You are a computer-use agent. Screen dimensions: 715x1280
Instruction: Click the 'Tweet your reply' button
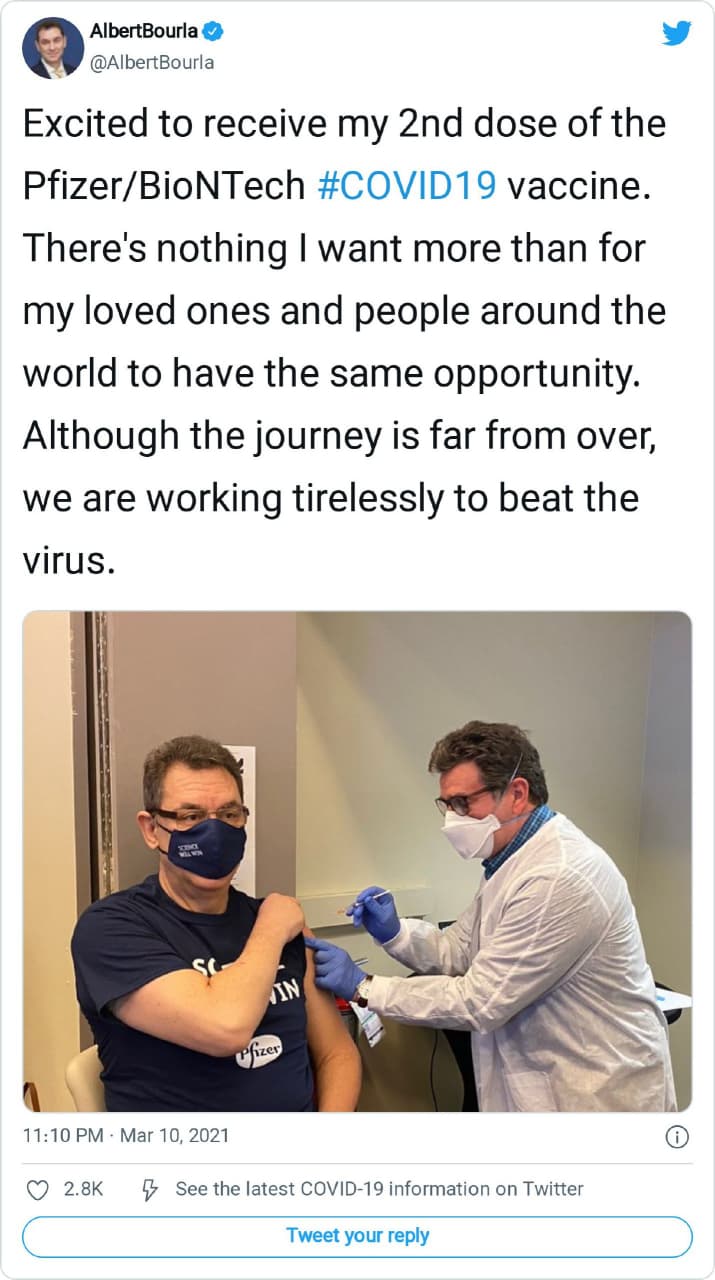(x=357, y=1236)
